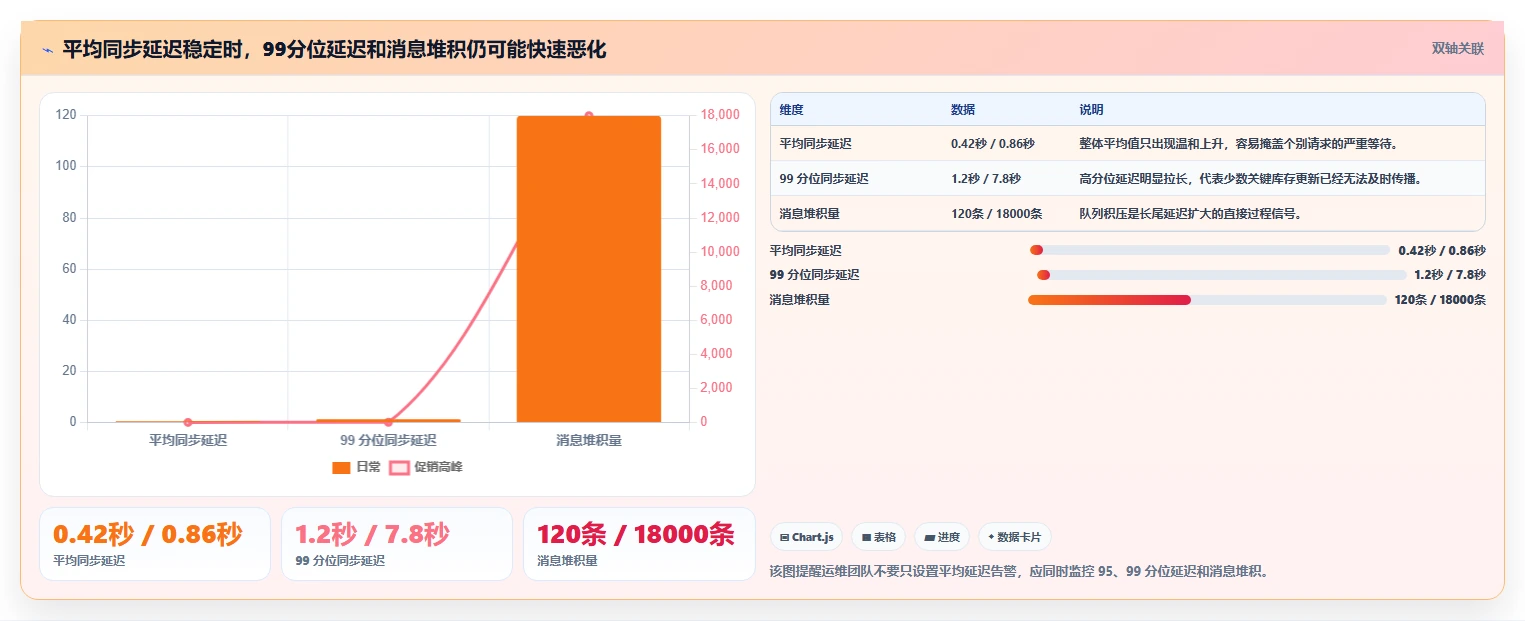Click the 99 分位同步延迟 progress row label

[814, 275]
